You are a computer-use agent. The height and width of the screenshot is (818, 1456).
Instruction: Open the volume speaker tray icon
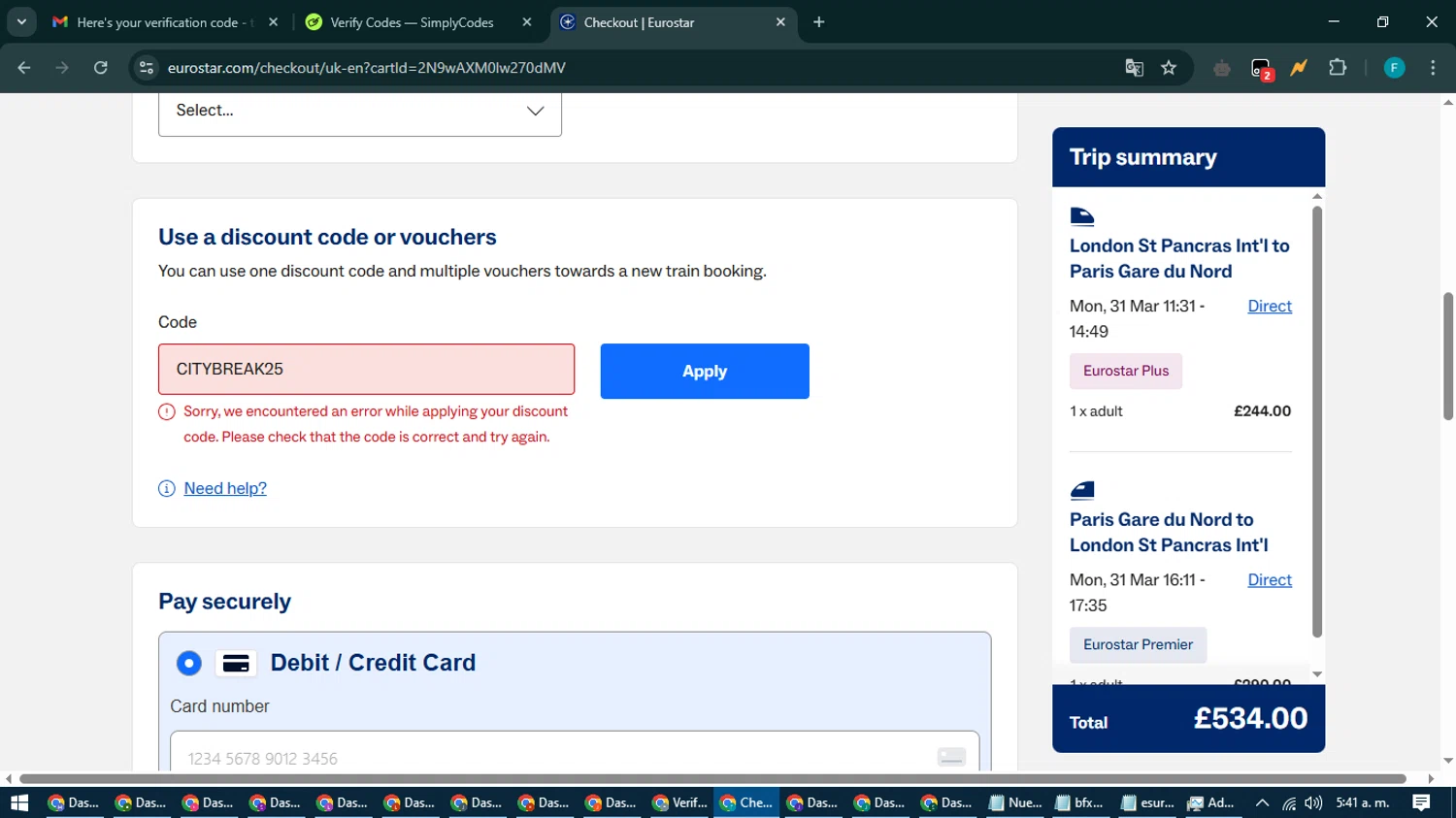tap(1314, 802)
